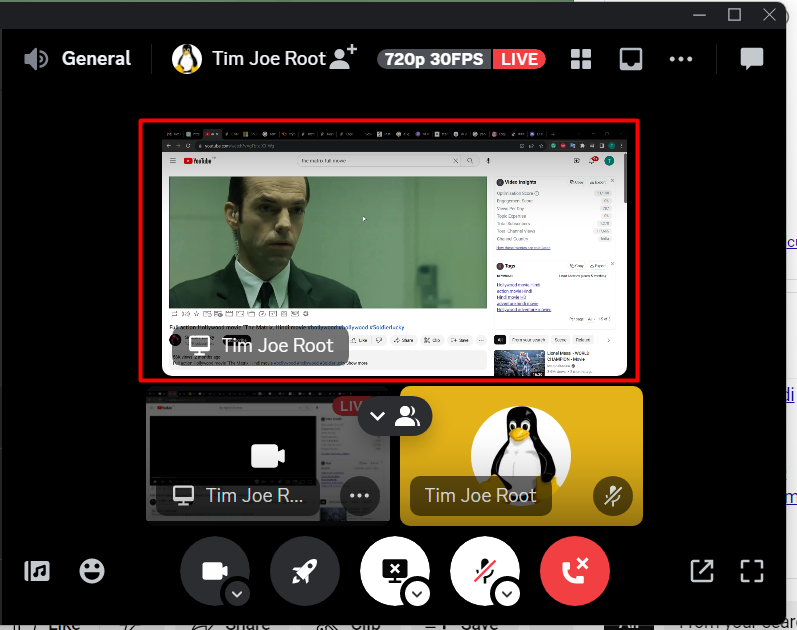Image resolution: width=797 pixels, height=630 pixels.
Task: Unmute the microphone
Action: coord(484,571)
